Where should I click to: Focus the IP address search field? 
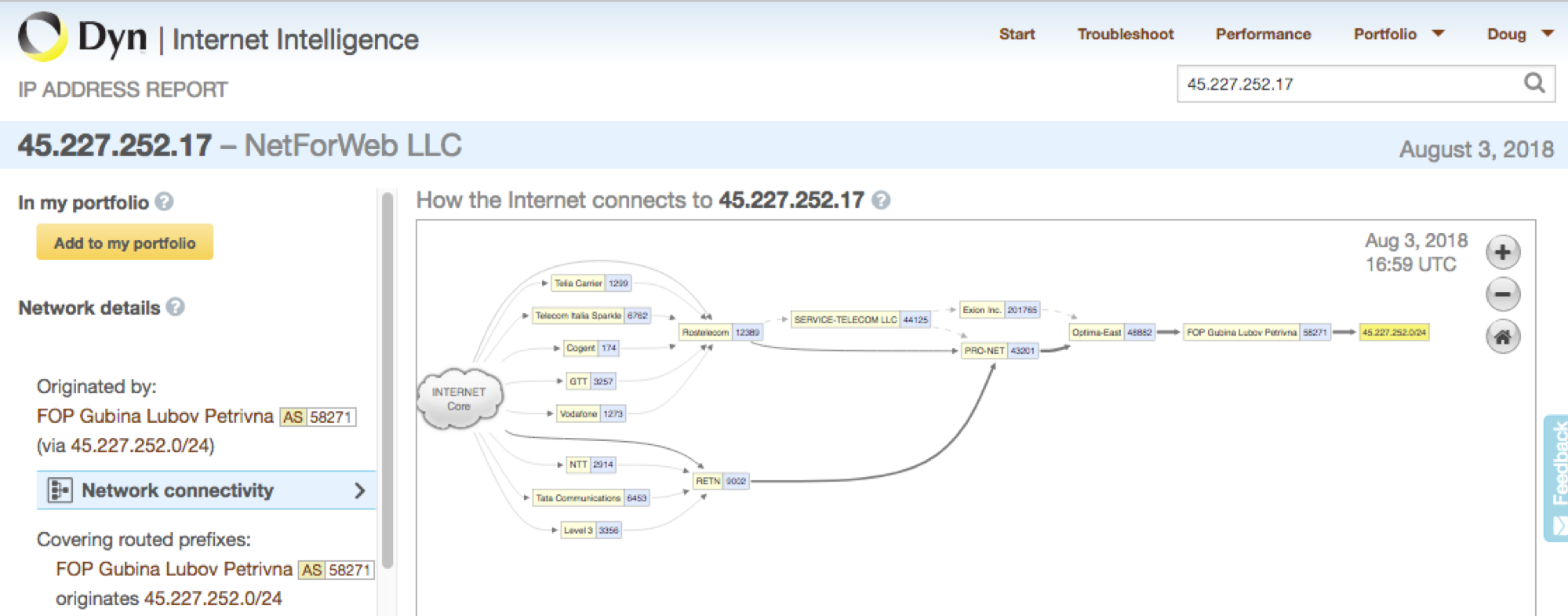click(x=1351, y=84)
